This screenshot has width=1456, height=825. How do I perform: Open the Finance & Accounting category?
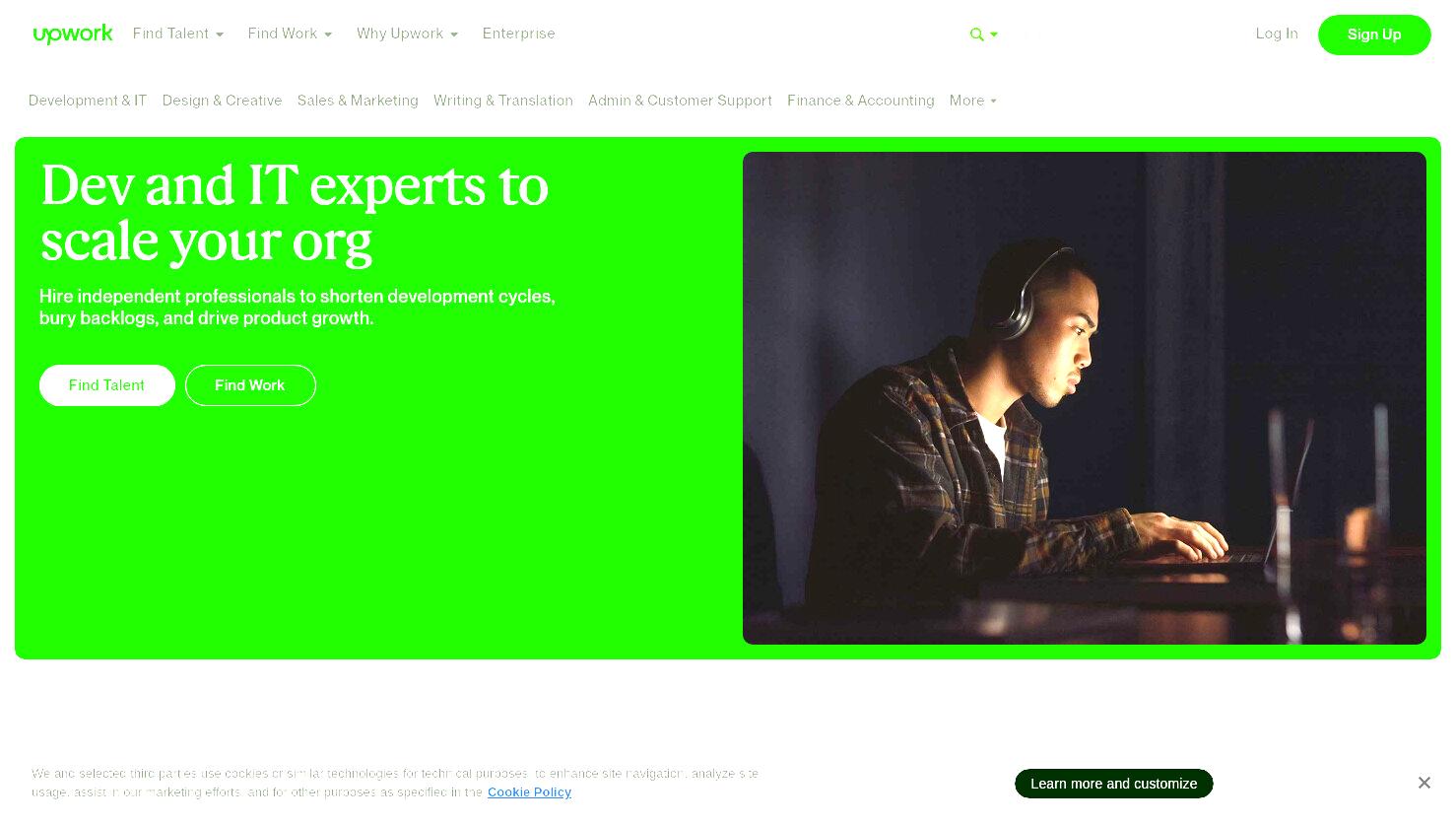[x=860, y=101]
